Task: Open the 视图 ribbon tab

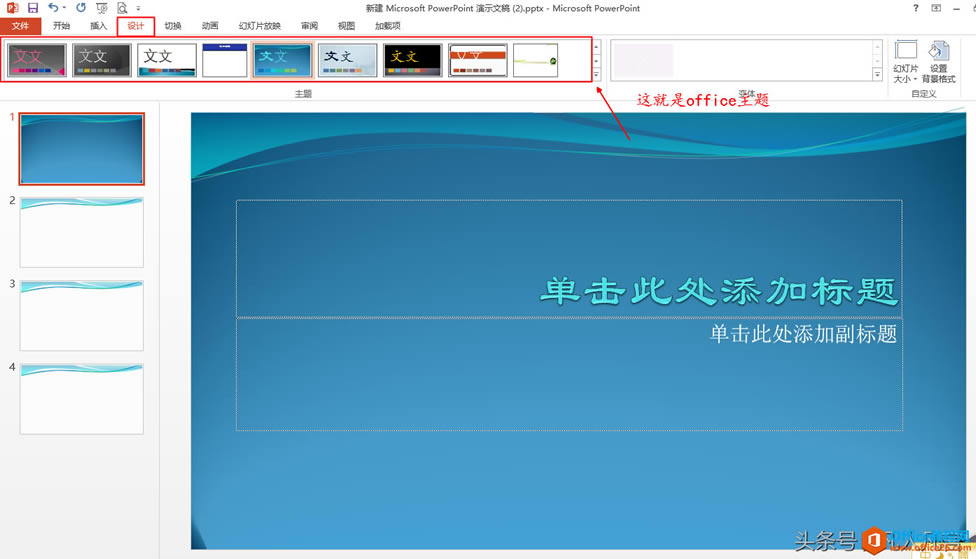Action: [346, 26]
